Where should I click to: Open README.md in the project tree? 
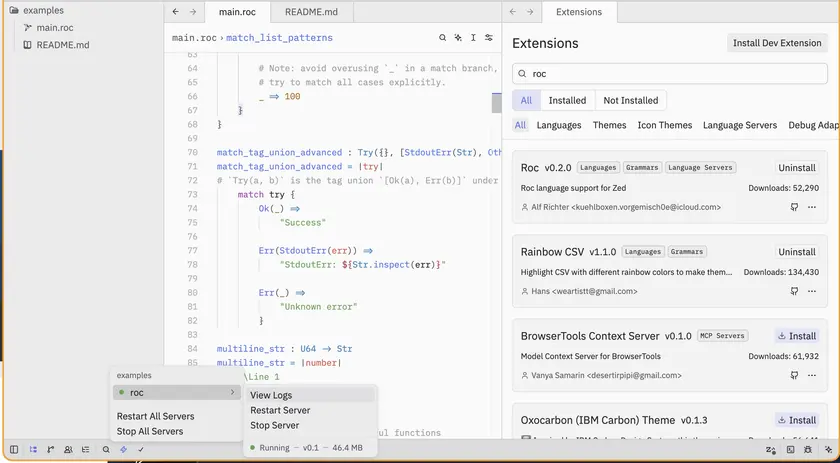(x=63, y=45)
